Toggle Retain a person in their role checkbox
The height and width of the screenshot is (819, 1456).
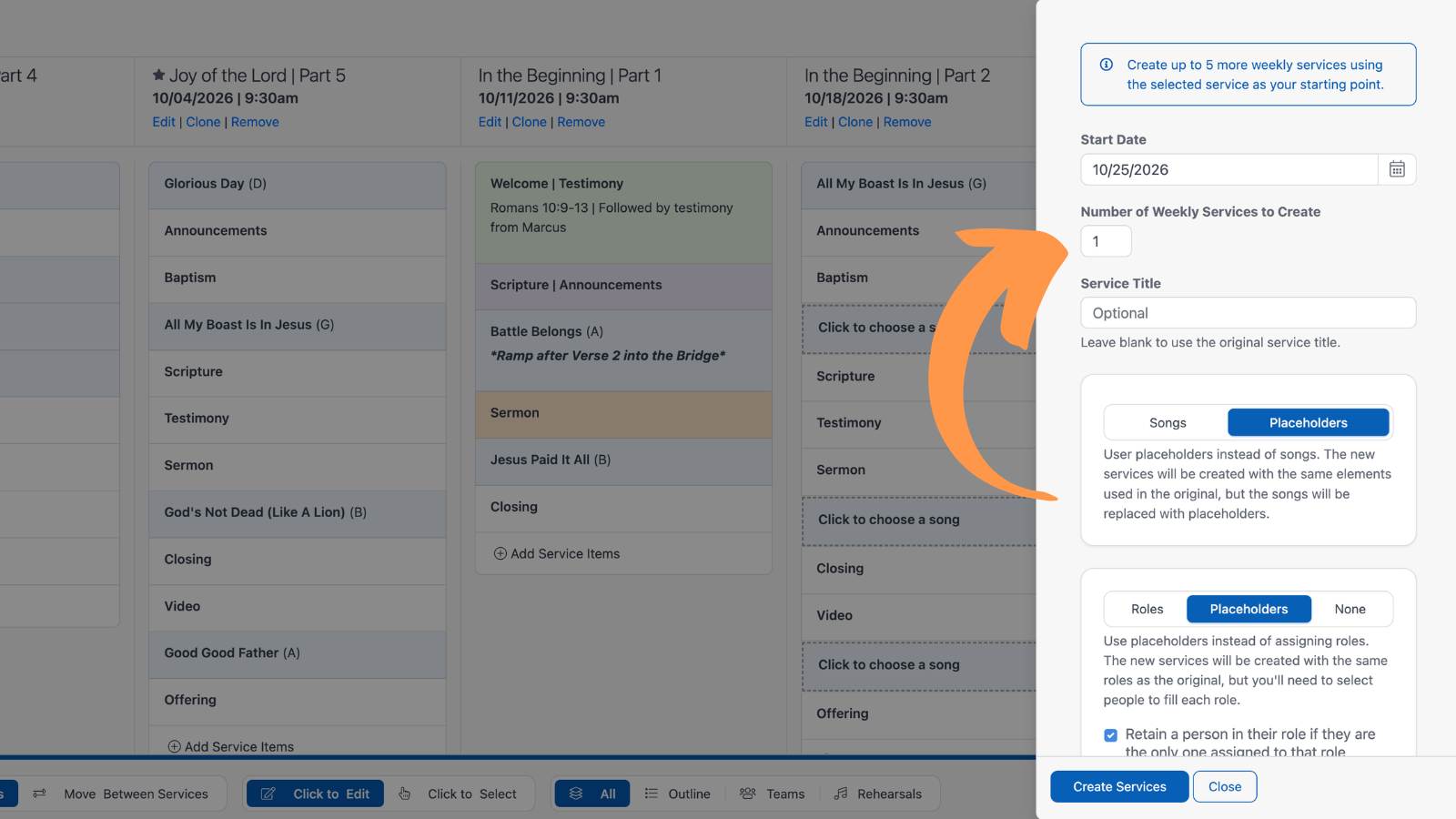(x=1110, y=734)
